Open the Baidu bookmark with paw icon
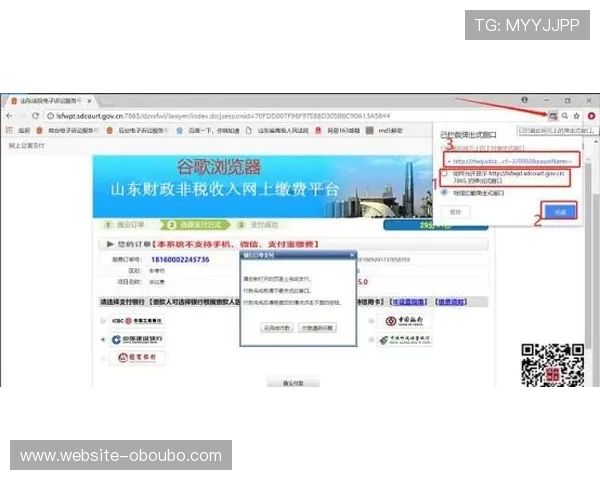Image resolution: width=600 pixels, height=480 pixels. pos(208,131)
